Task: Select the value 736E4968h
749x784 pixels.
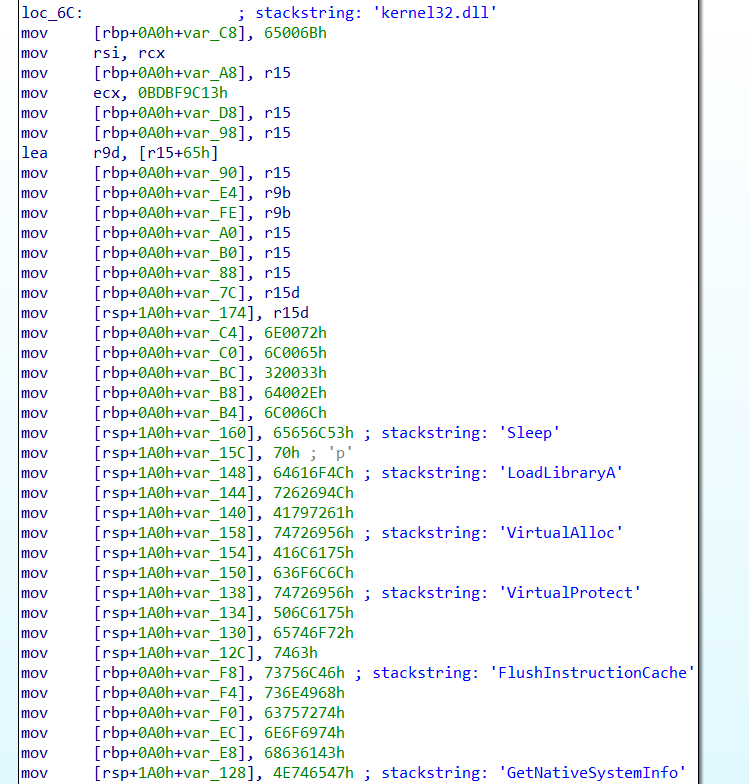Action: tap(304, 692)
